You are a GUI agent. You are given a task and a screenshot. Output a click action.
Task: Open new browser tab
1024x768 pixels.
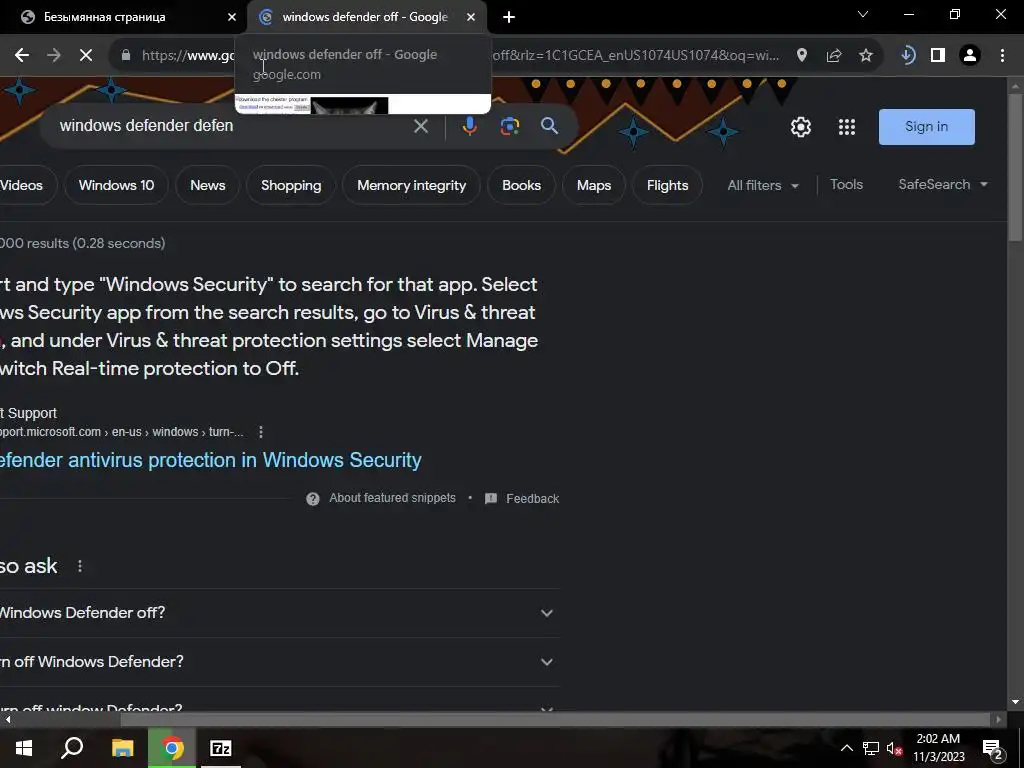point(509,17)
